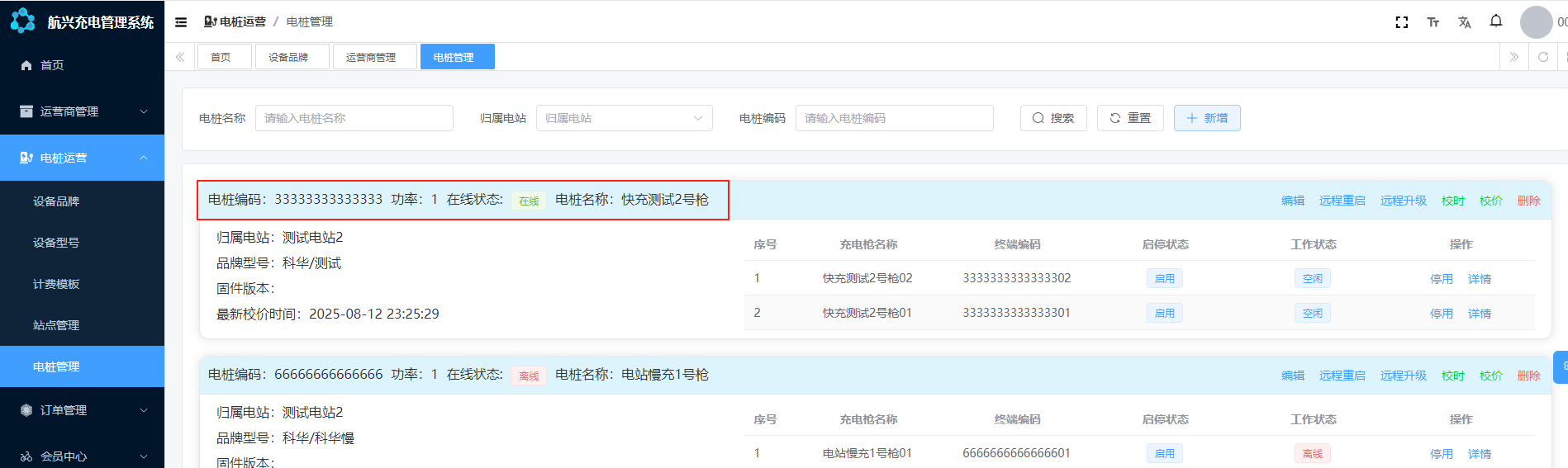Screen dimensions: 1568x468
Task: Open the language translation icon
Action: 1464,22
